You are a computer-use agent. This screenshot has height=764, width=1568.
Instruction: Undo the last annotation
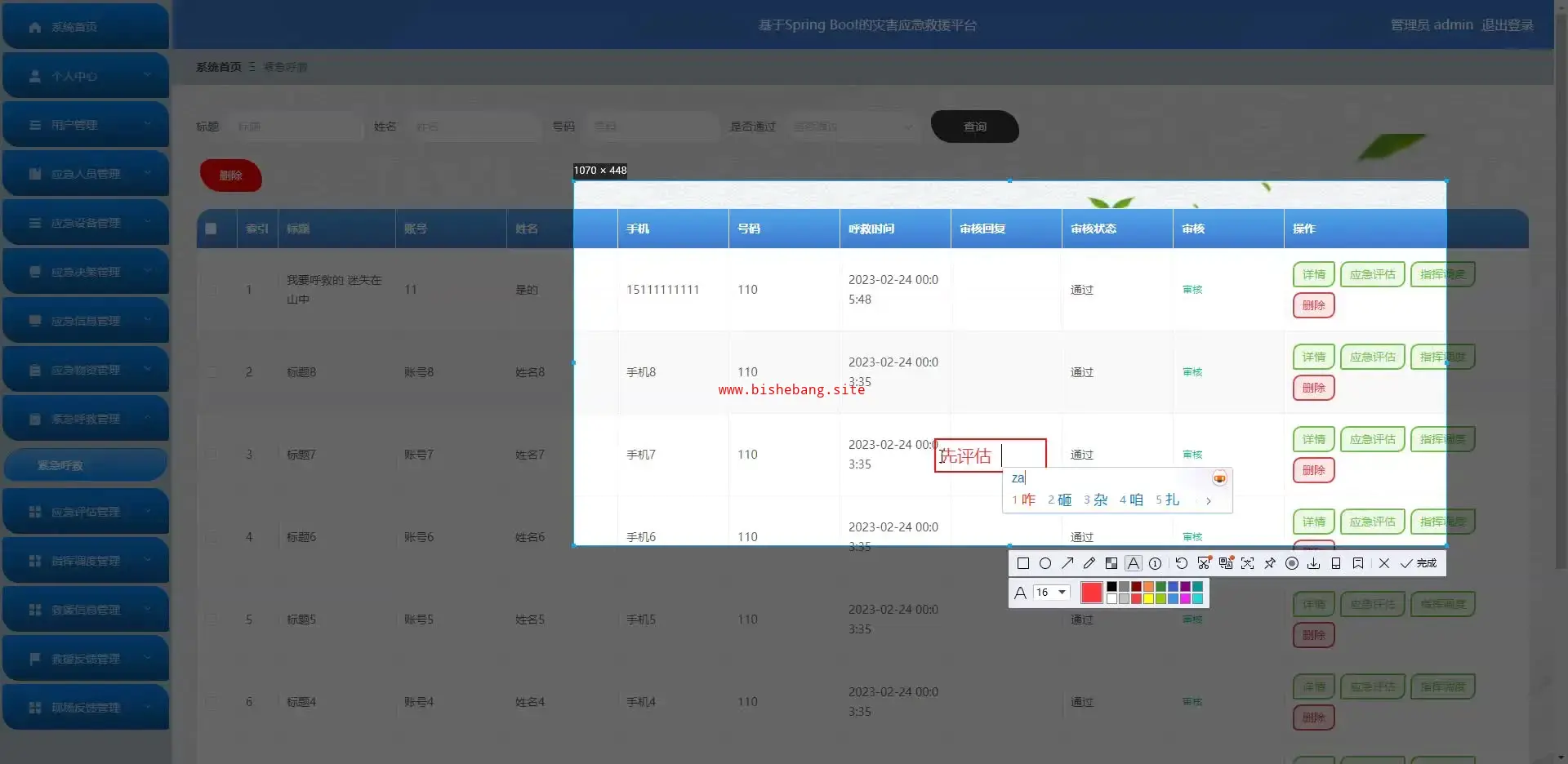pos(1181,563)
